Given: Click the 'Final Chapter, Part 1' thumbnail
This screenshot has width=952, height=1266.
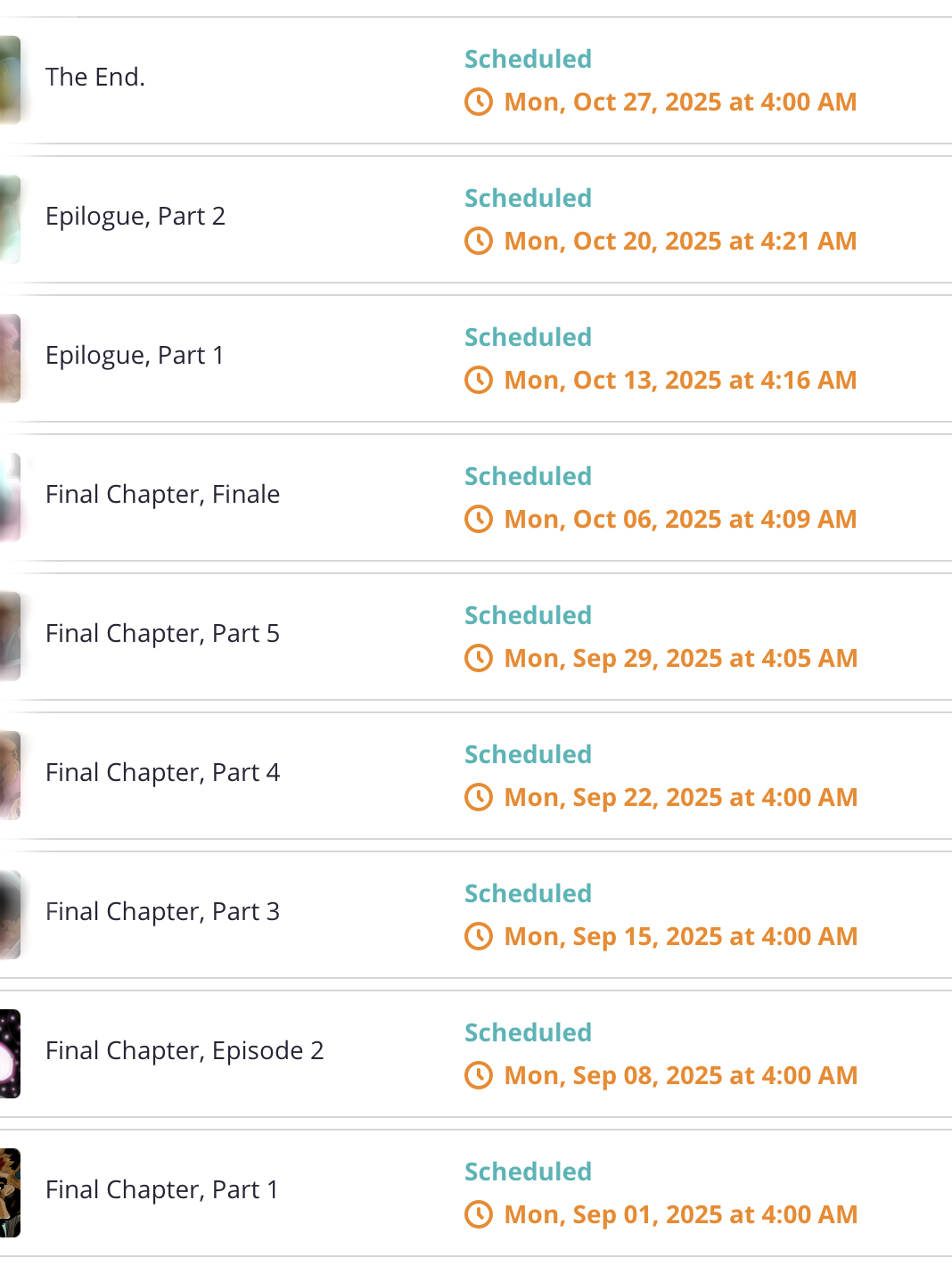Looking at the screenshot, I should click(x=9, y=1193).
